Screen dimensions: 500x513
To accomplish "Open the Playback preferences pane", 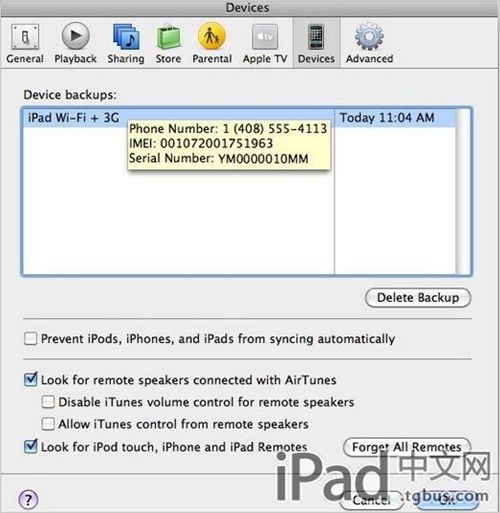I will (75, 44).
